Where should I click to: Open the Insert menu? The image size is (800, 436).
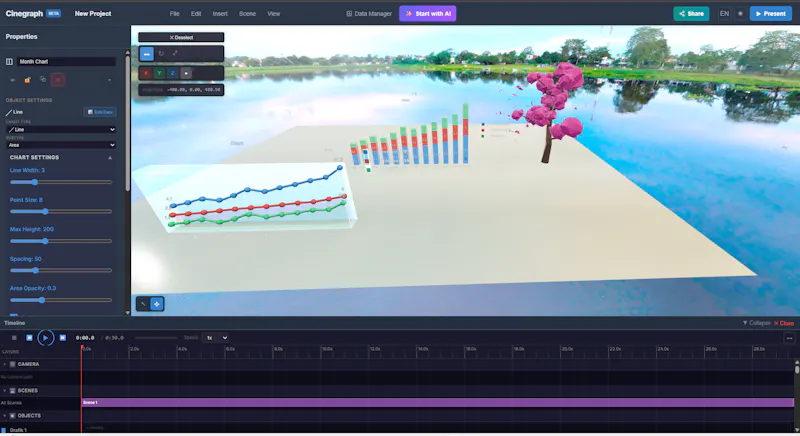220,14
